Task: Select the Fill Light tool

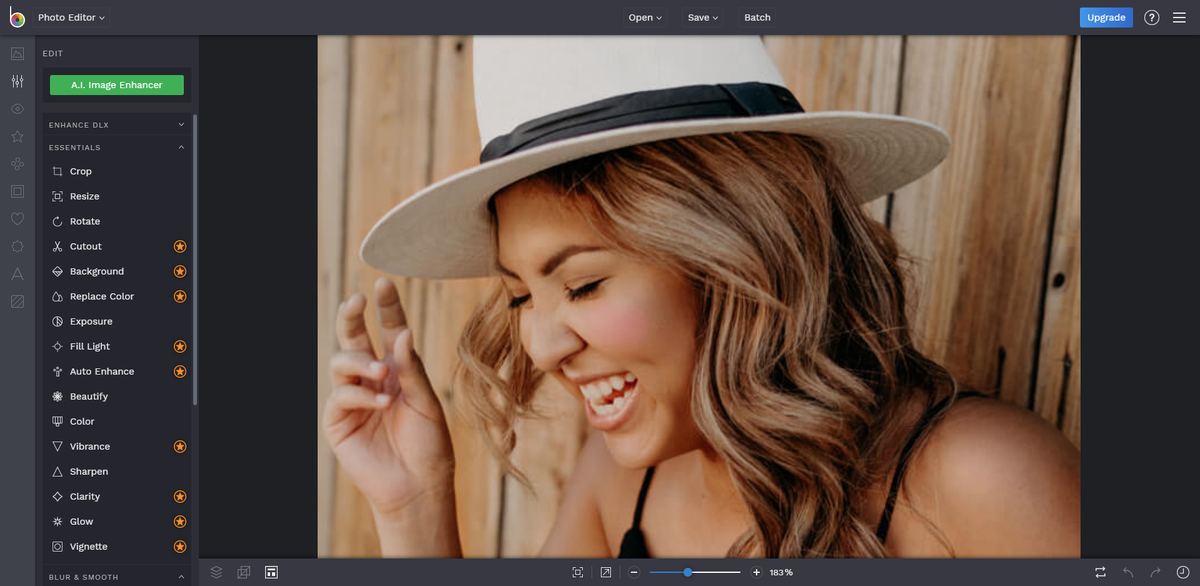Action: (x=117, y=346)
